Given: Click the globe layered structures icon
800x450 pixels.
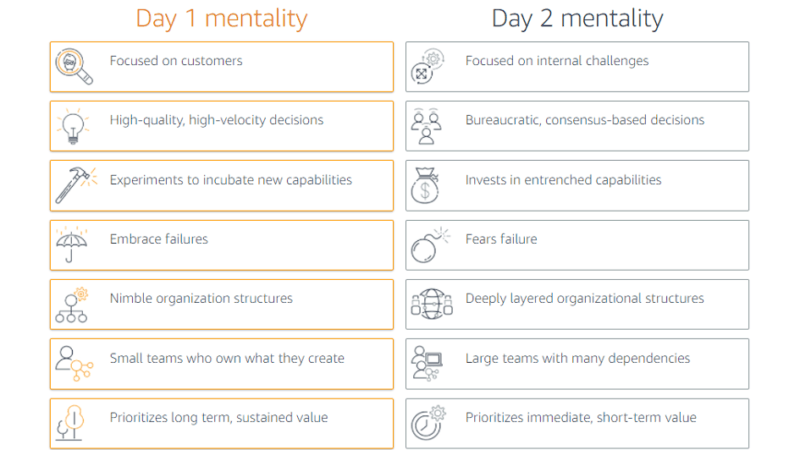Looking at the screenshot, I should [432, 304].
